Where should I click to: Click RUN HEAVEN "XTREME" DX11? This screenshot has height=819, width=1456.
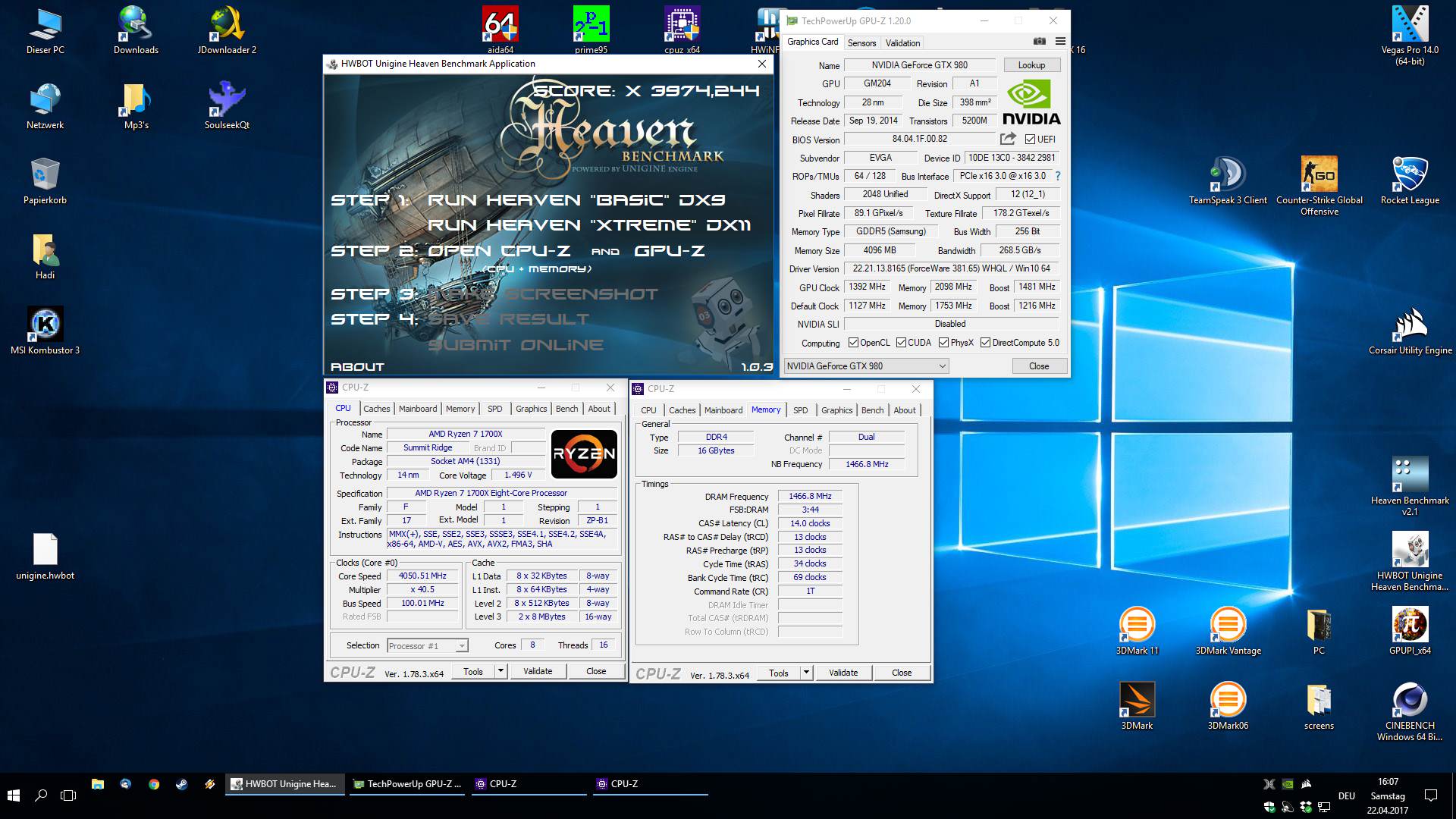click(x=589, y=225)
